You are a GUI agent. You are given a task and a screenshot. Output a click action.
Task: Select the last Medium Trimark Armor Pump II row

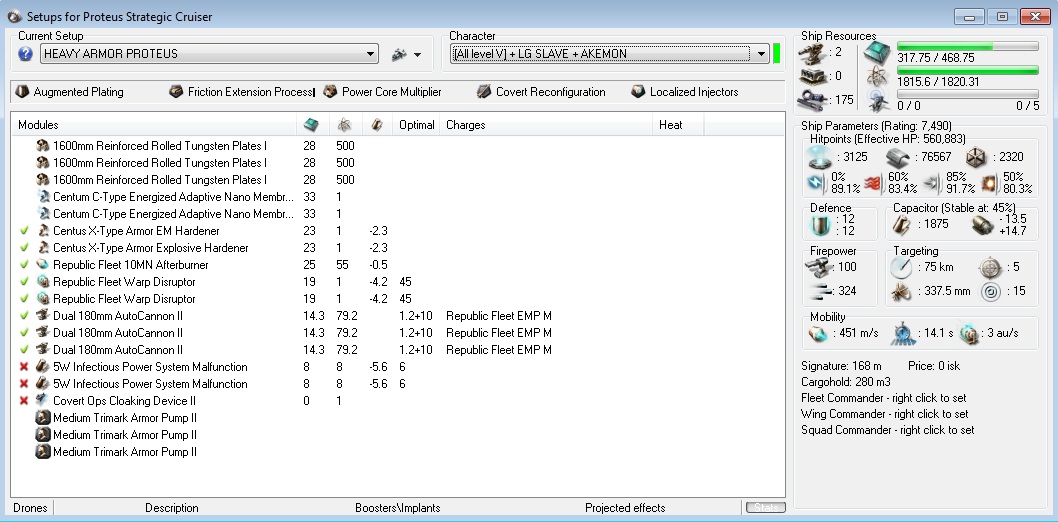(x=398, y=452)
